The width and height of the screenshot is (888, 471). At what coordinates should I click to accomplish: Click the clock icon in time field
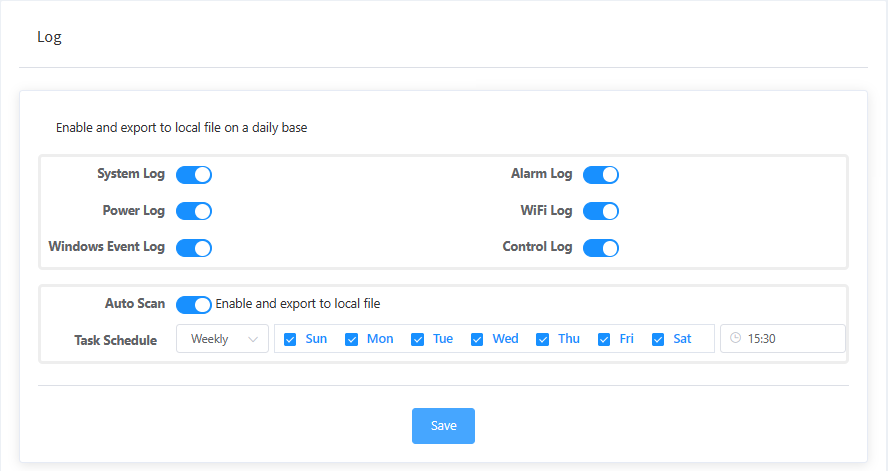pyautogui.click(x=735, y=339)
